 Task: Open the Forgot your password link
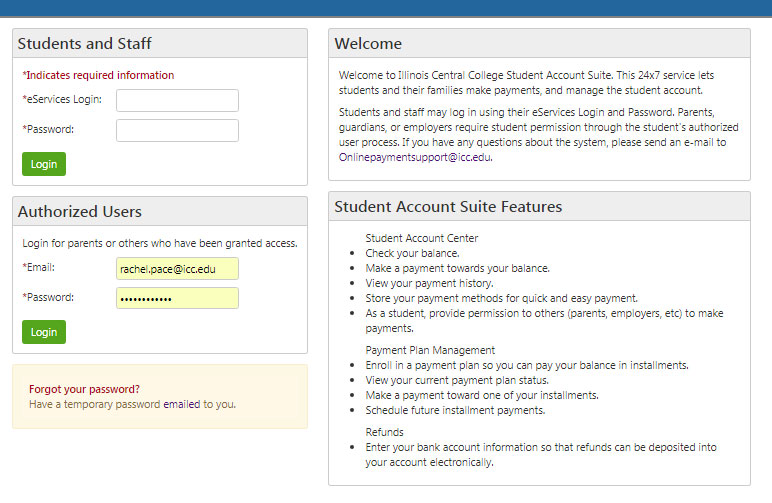pos(84,389)
